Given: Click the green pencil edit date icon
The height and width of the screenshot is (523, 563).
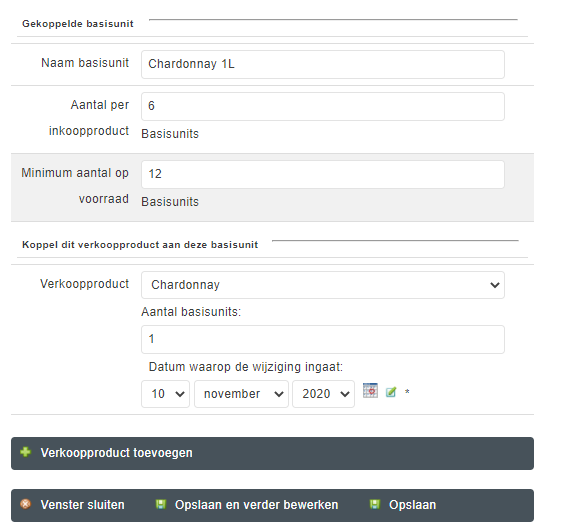Looking at the screenshot, I should [391, 392].
